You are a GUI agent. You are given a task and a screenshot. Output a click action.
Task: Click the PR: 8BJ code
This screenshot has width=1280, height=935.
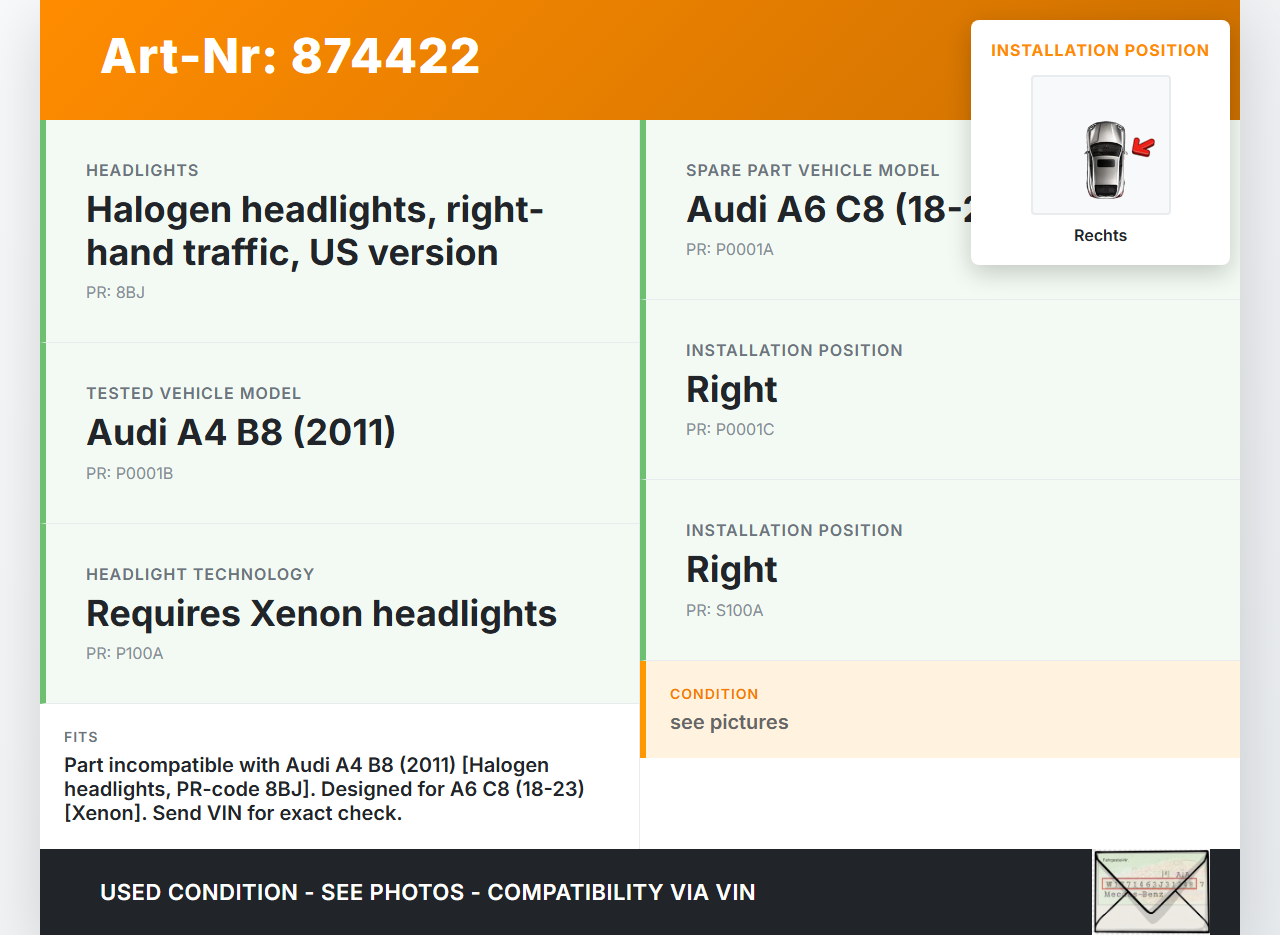115,293
